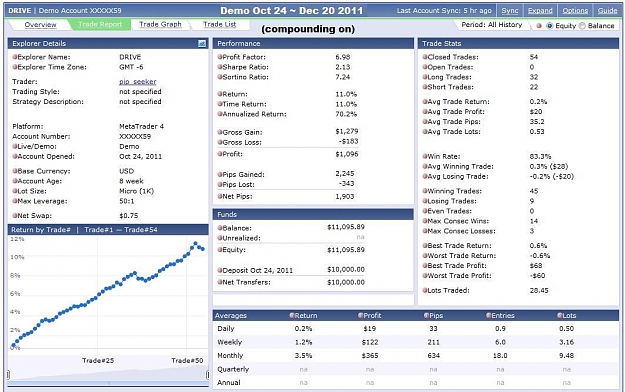Click the Last Account Sync status text
The height and width of the screenshot is (392, 625).
[444, 11]
